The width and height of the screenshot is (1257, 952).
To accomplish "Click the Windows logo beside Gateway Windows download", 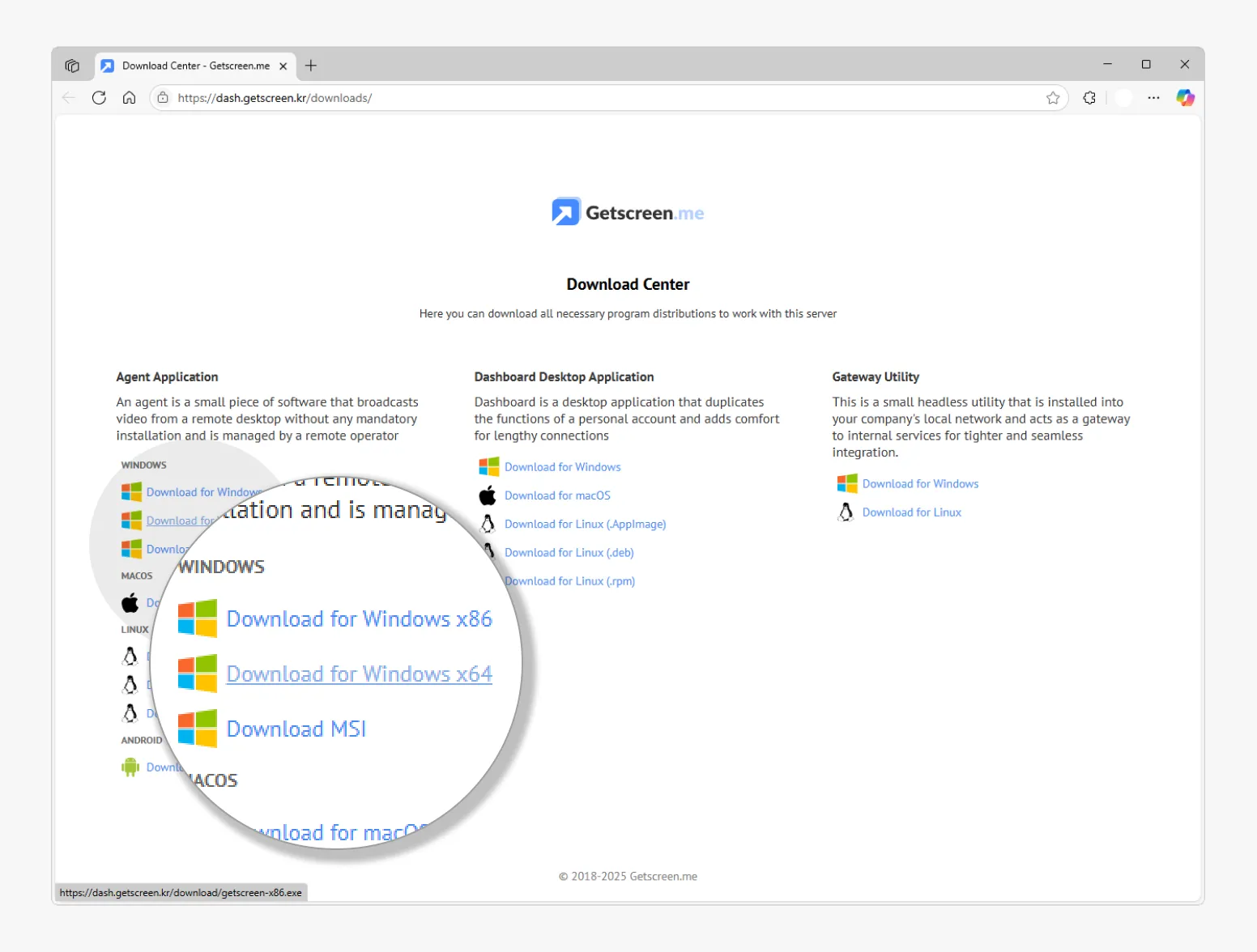I will (x=846, y=483).
